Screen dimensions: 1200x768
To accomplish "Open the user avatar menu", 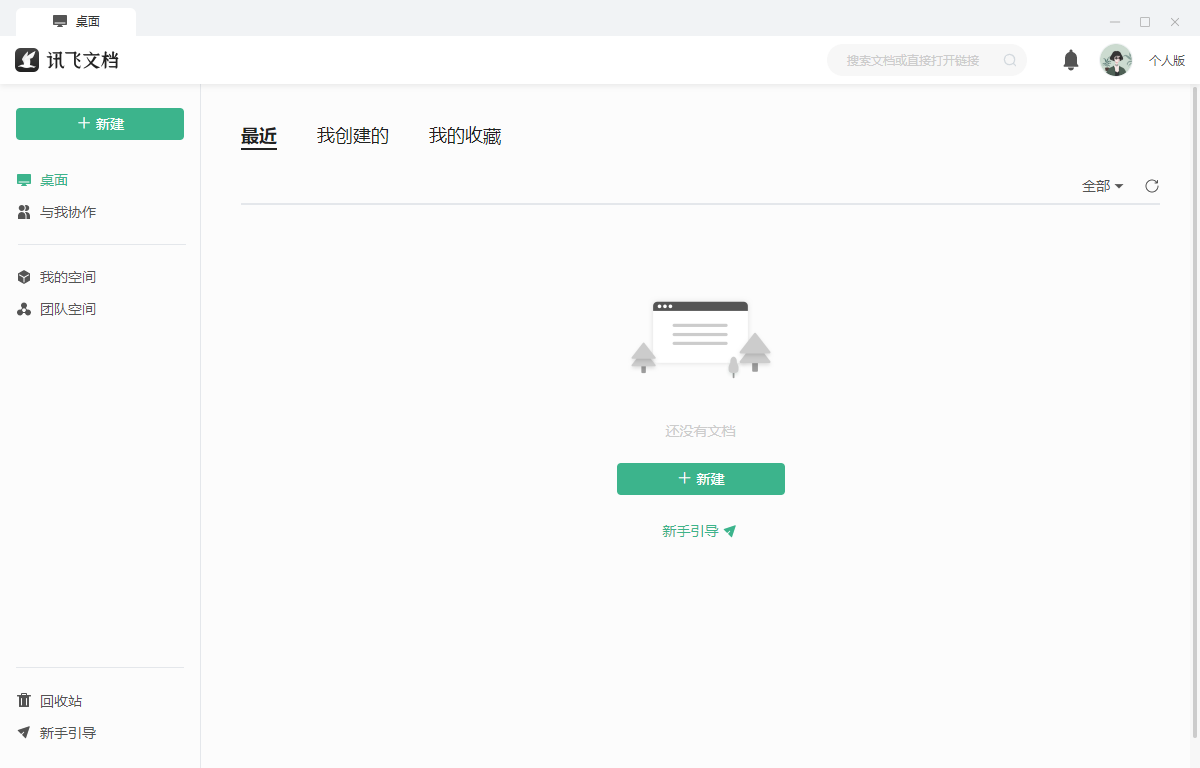I will coord(1116,59).
